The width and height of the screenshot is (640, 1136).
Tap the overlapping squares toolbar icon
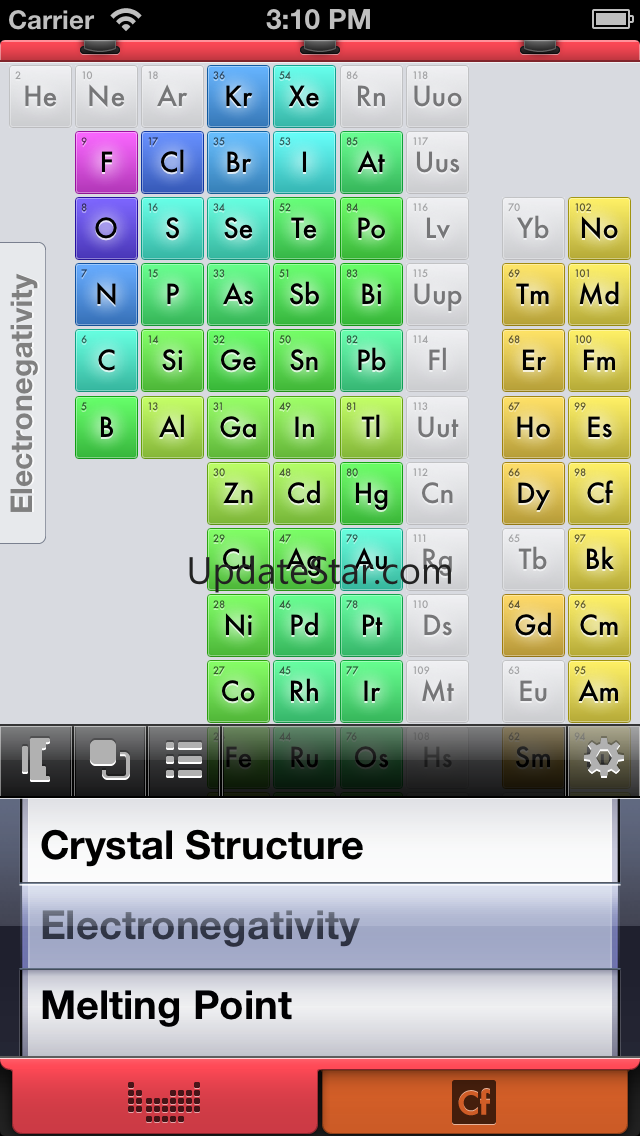(x=110, y=761)
